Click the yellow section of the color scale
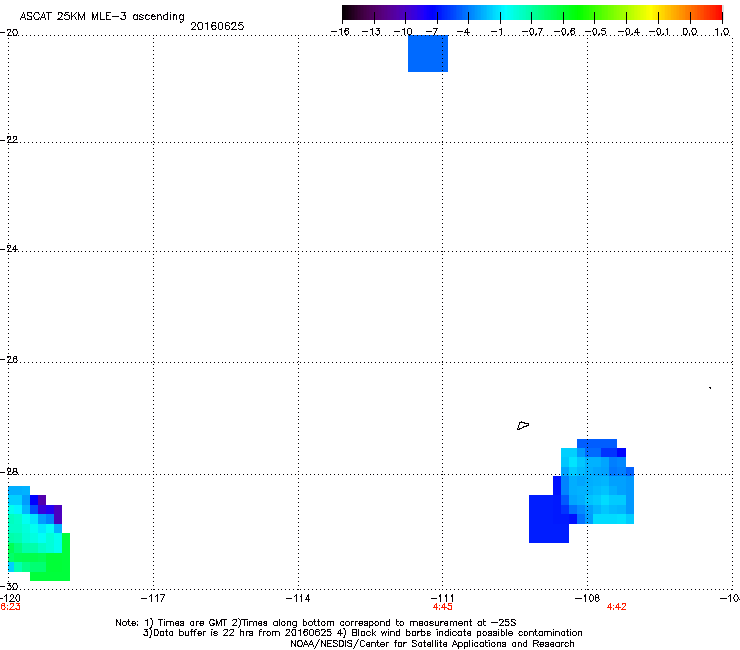Viewport: 740px width, 650px height. pyautogui.click(x=650, y=13)
